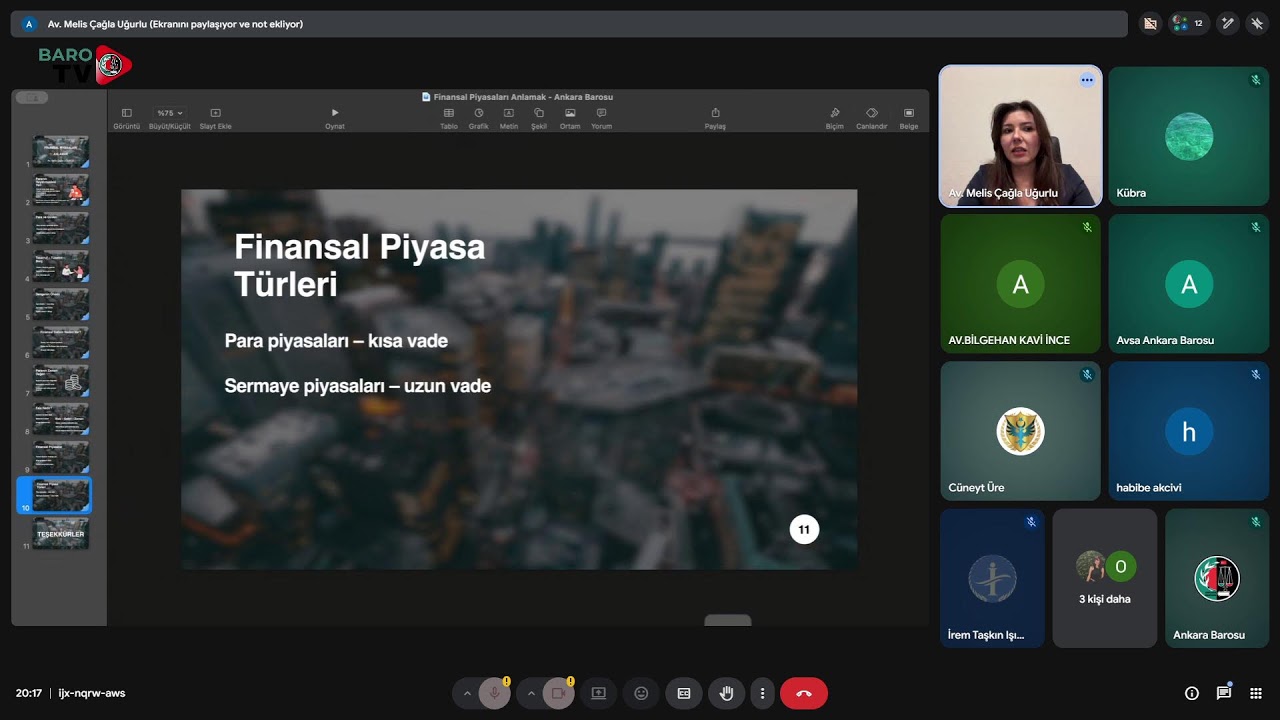Insert a table with Tablo icon
The height and width of the screenshot is (720, 1280).
[x=449, y=118]
